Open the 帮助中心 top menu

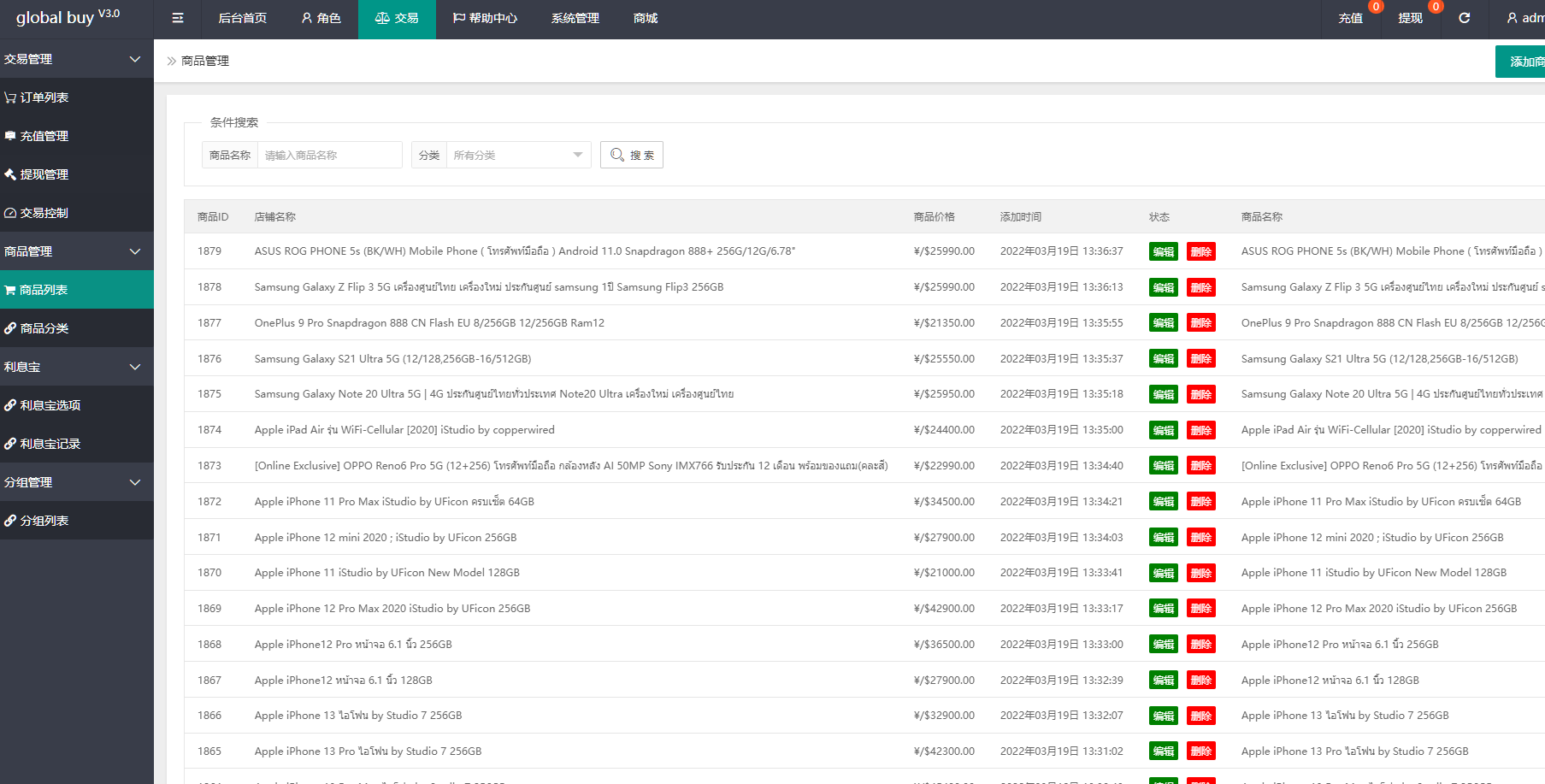tap(485, 18)
